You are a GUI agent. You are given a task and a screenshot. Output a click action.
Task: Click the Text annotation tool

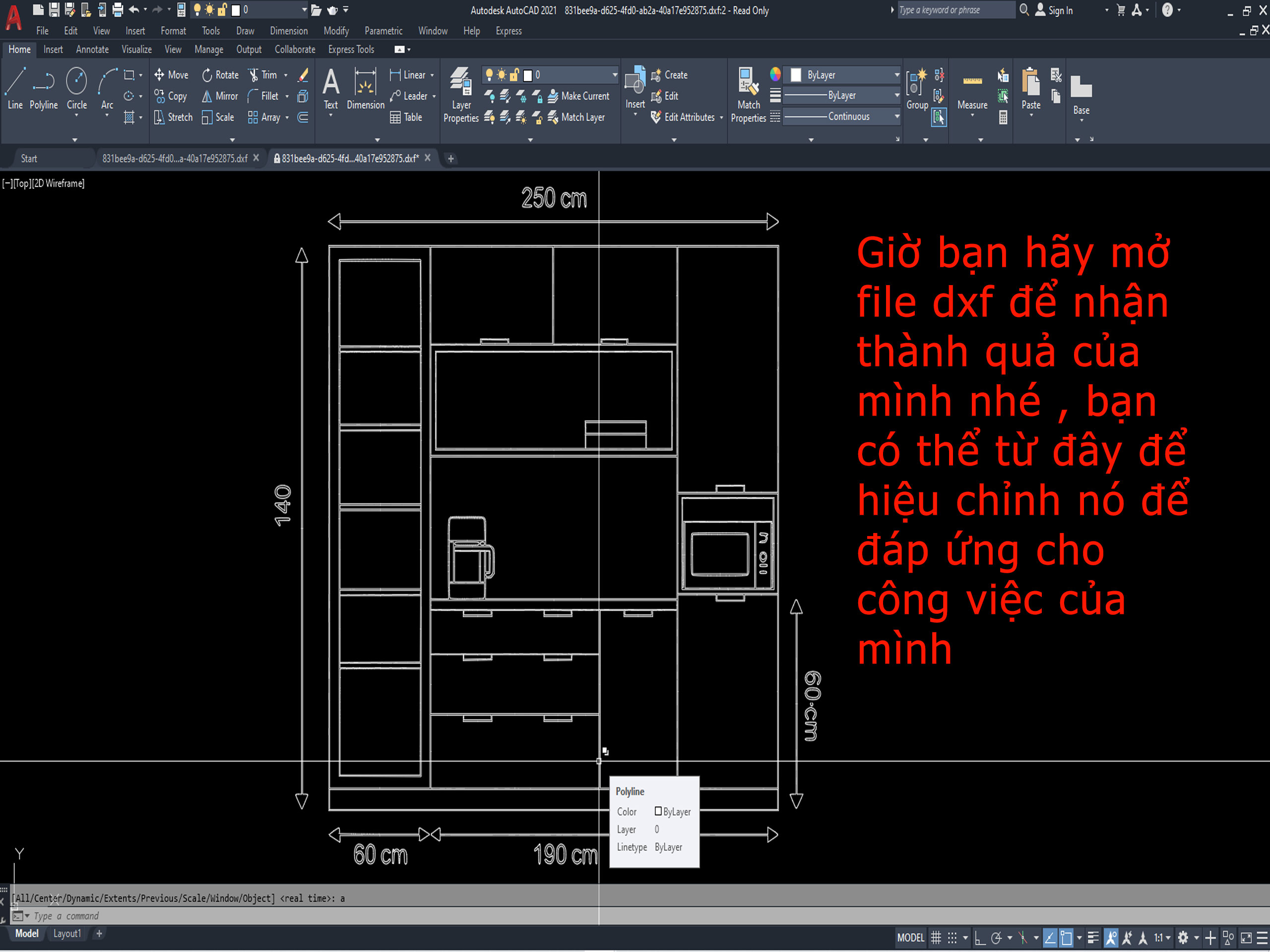331,88
